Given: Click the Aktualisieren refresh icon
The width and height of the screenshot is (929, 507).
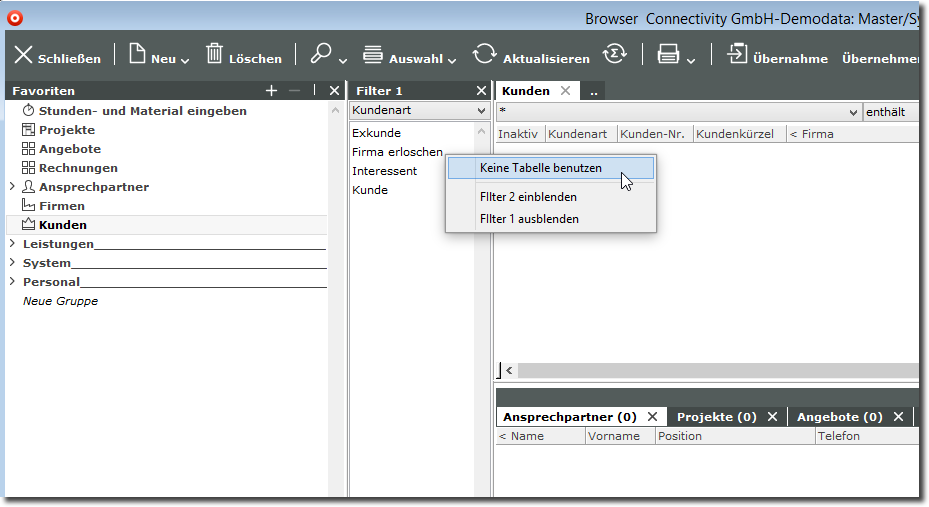Looking at the screenshot, I should pos(484,56).
